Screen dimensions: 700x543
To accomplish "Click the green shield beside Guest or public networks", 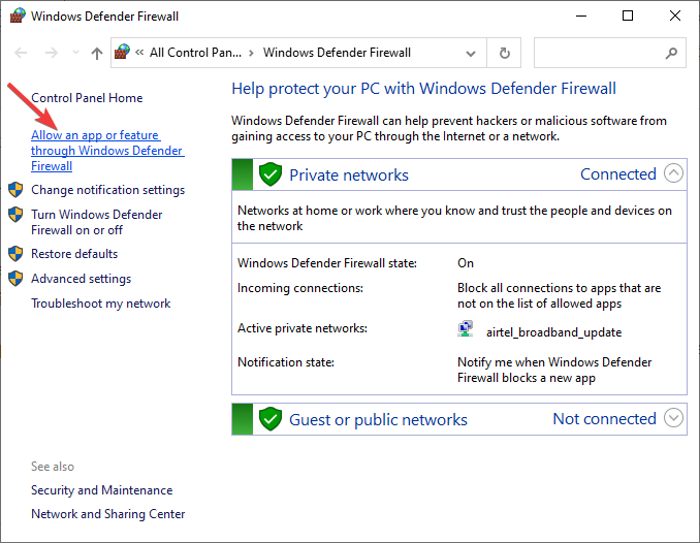I will (x=271, y=419).
